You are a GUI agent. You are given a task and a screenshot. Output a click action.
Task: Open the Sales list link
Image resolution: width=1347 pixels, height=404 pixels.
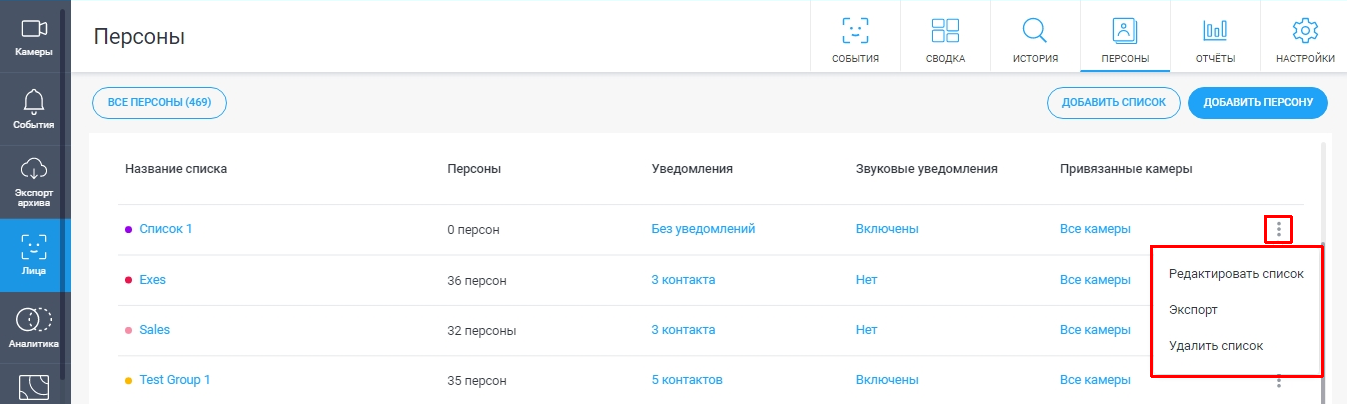[155, 330]
